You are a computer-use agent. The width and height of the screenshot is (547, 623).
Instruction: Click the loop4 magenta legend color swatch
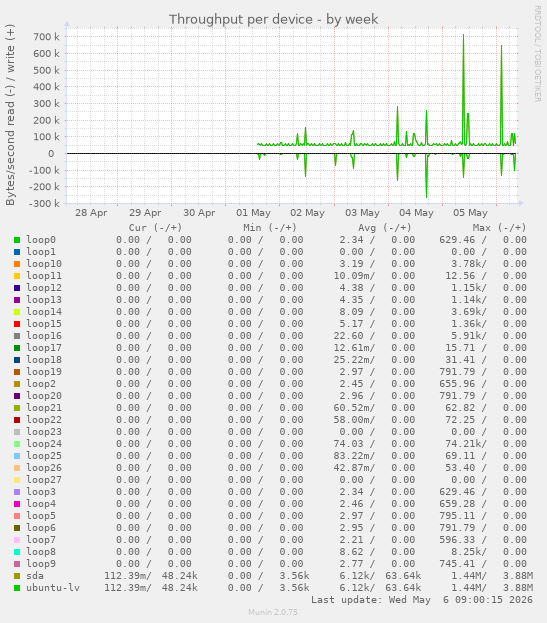[x=17, y=504]
